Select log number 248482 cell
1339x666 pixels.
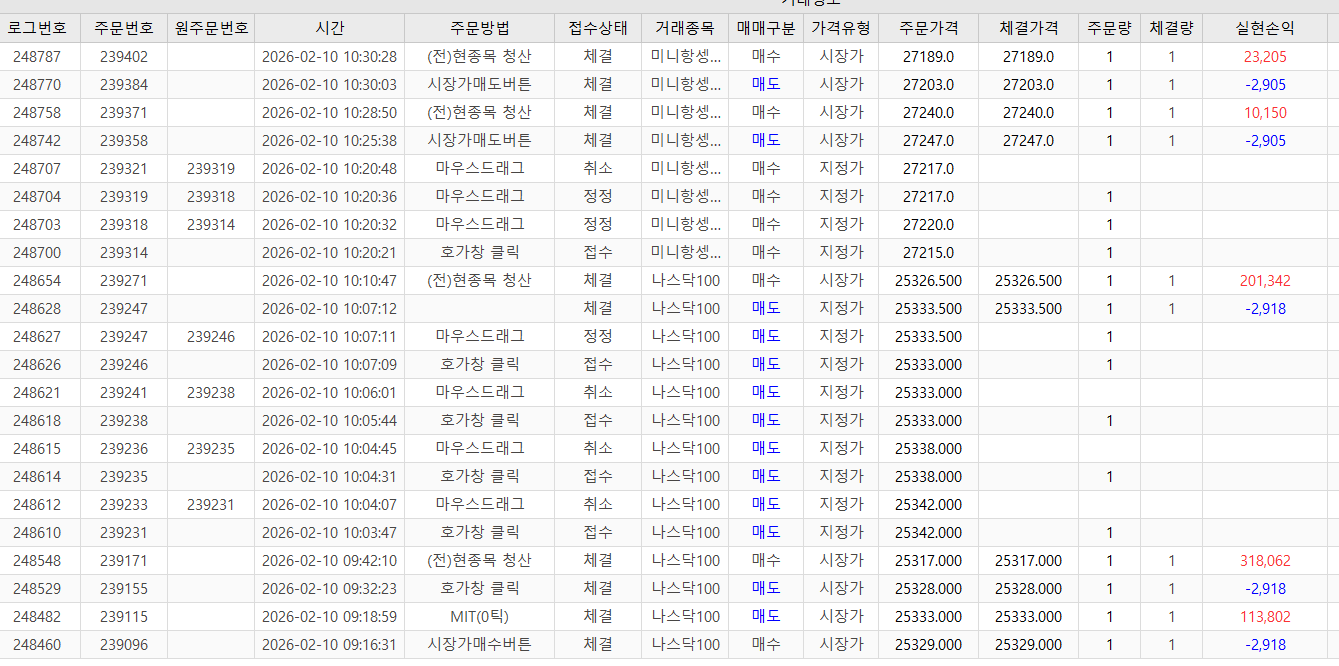point(38,617)
